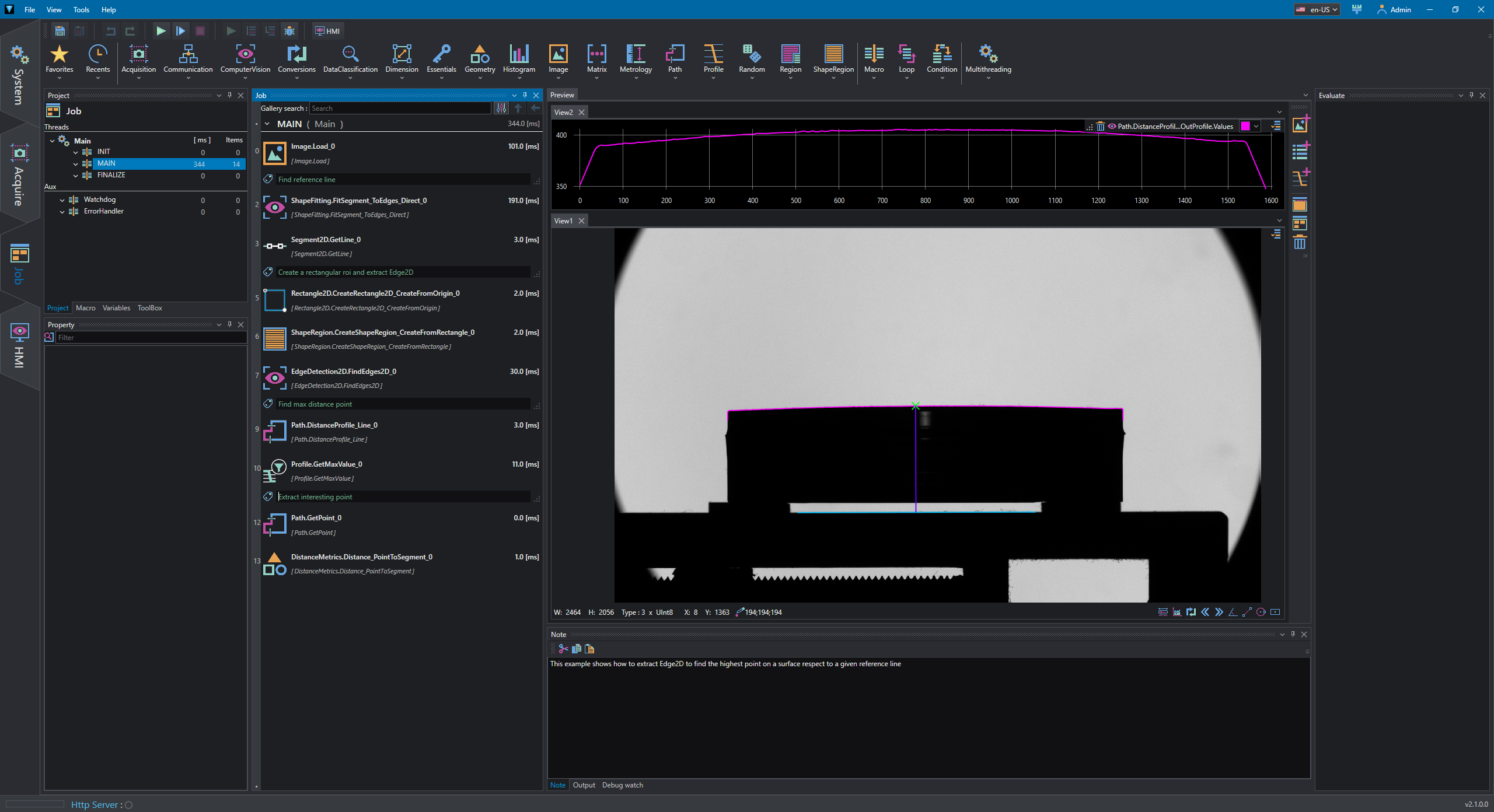Pin the Evaluate panel
The width and height of the screenshot is (1494, 812).
tap(1472, 95)
